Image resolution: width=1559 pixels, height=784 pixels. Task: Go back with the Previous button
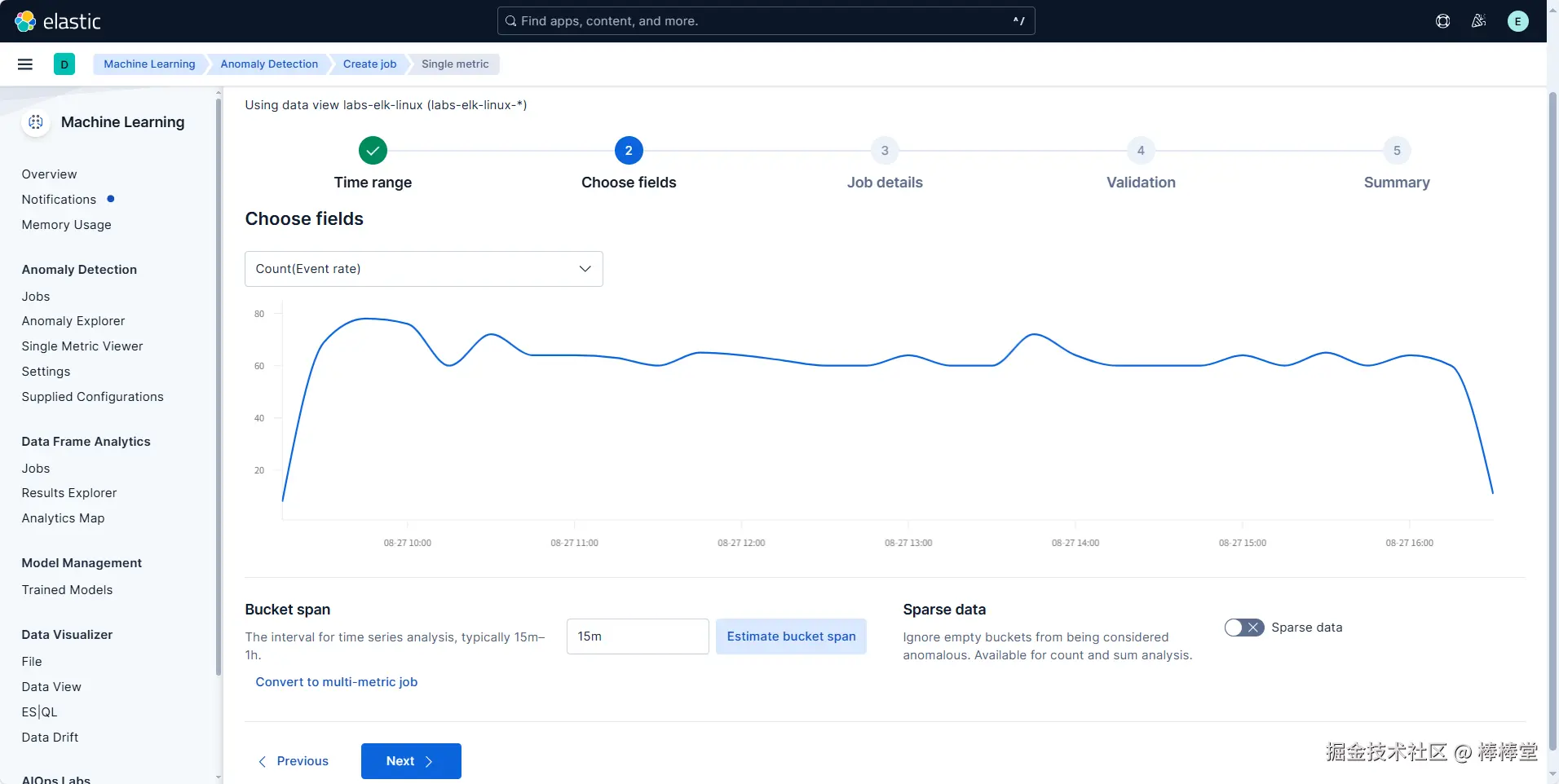click(294, 761)
